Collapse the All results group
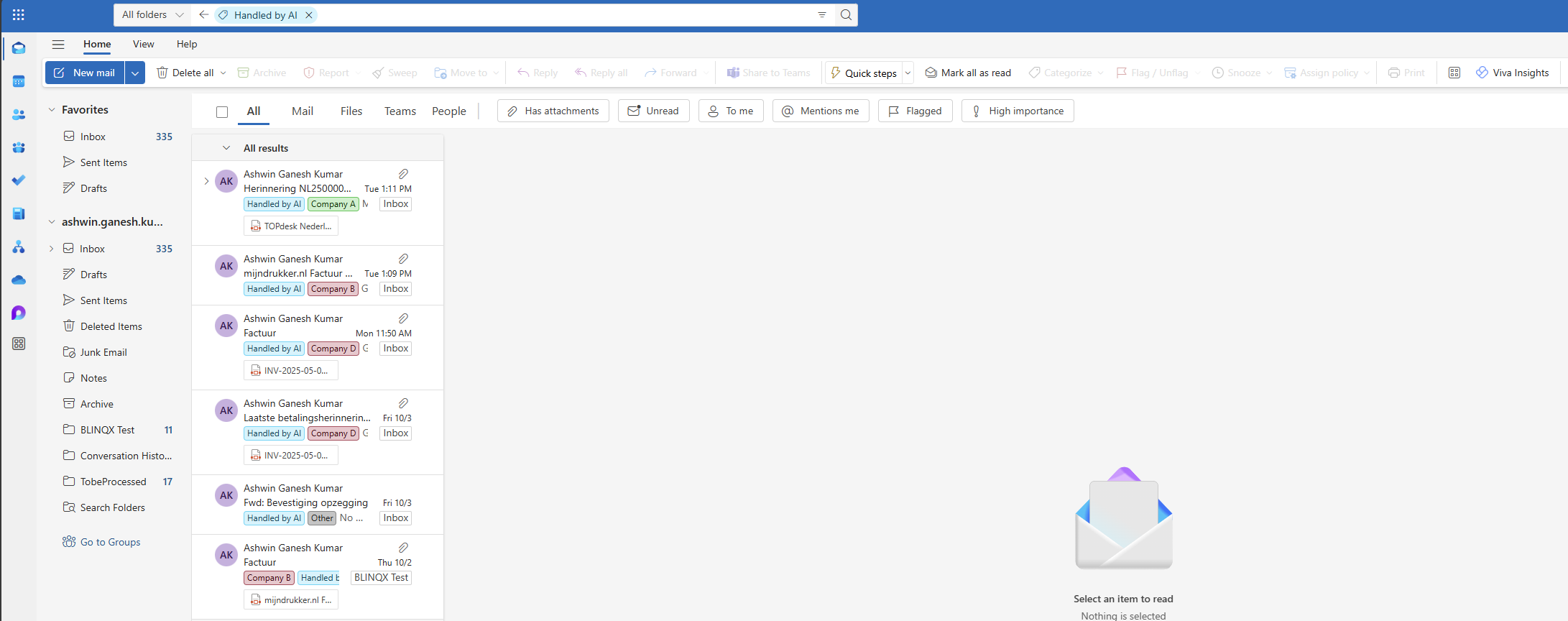 point(226,148)
